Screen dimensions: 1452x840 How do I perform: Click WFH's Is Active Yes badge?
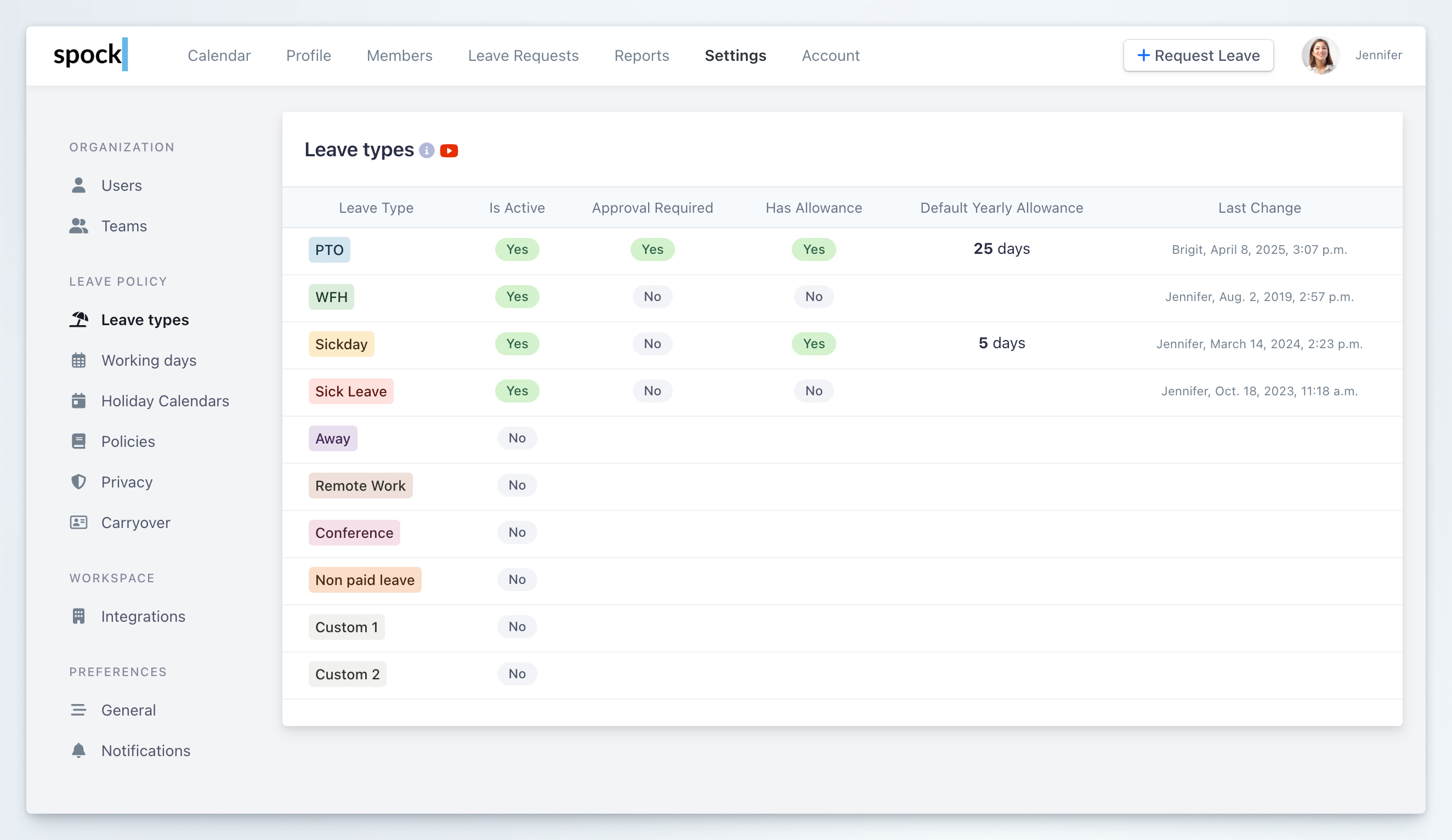(x=517, y=297)
